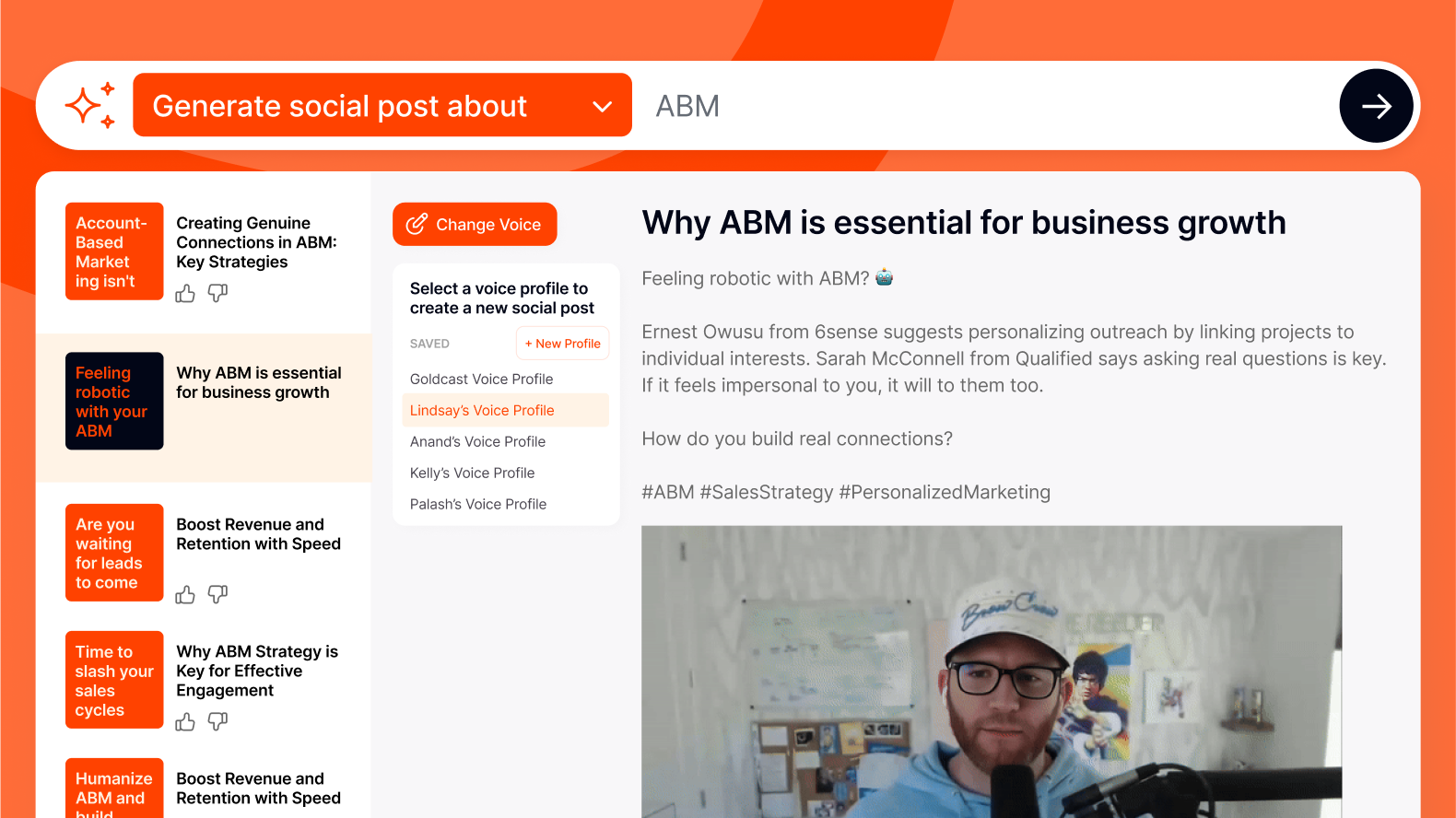This screenshot has width=1456, height=818.
Task: Add a profile with the New Profile button
Action: pyautogui.click(x=562, y=344)
